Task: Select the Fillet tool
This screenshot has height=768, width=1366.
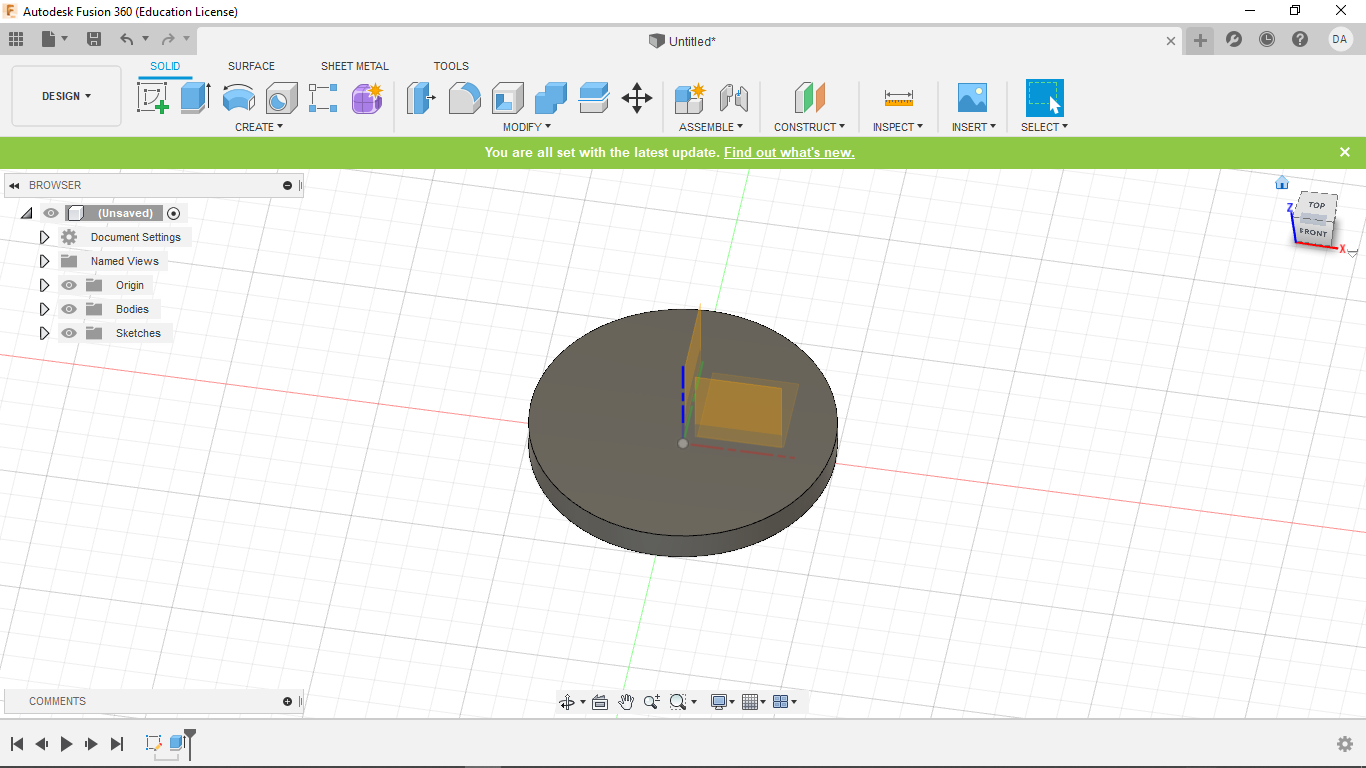Action: click(x=464, y=98)
